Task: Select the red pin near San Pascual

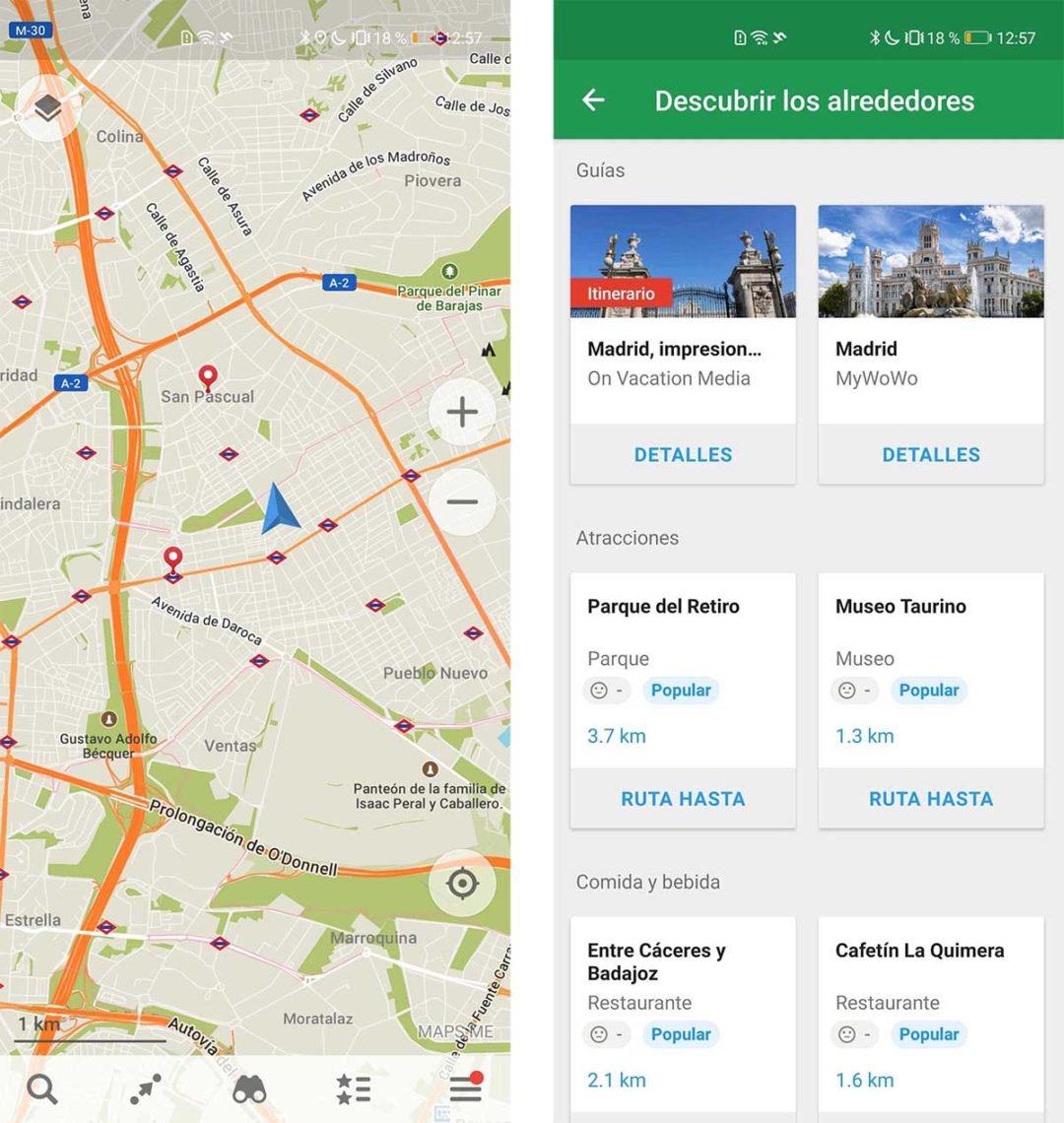Action: click(x=208, y=376)
